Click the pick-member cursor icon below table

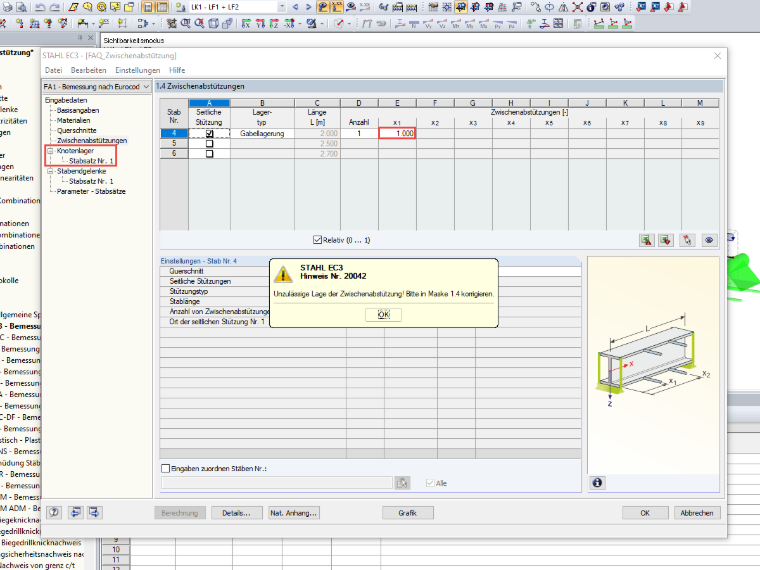click(687, 240)
